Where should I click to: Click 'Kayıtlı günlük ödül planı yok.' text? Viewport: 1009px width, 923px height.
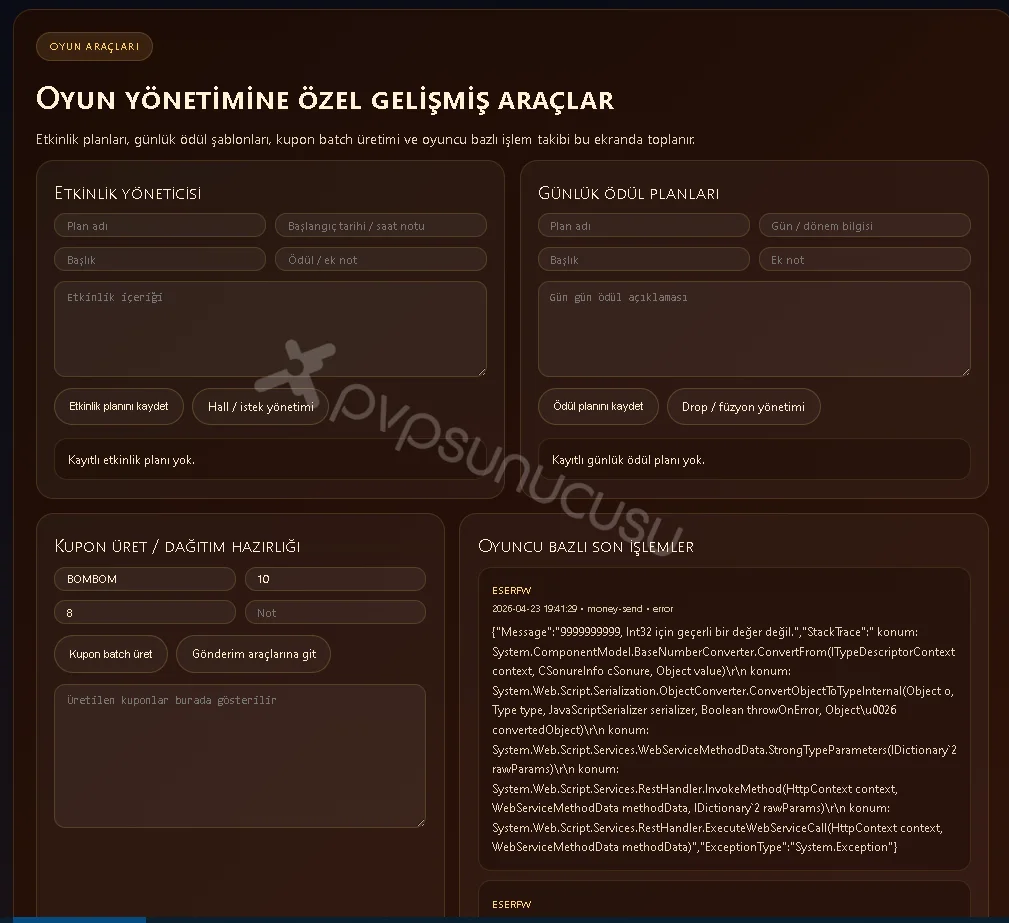tap(628, 460)
